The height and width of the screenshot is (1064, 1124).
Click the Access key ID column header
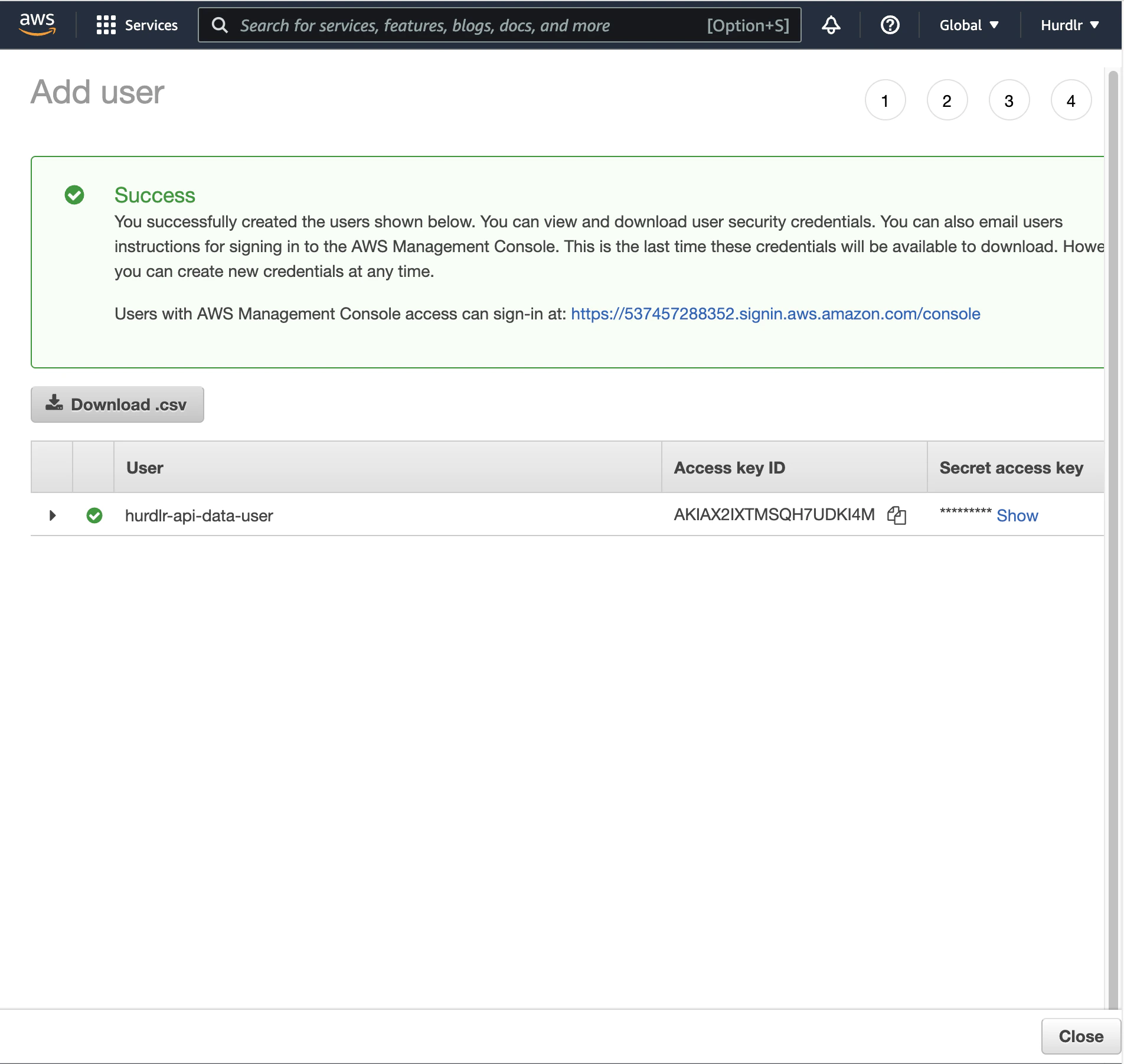(x=795, y=467)
